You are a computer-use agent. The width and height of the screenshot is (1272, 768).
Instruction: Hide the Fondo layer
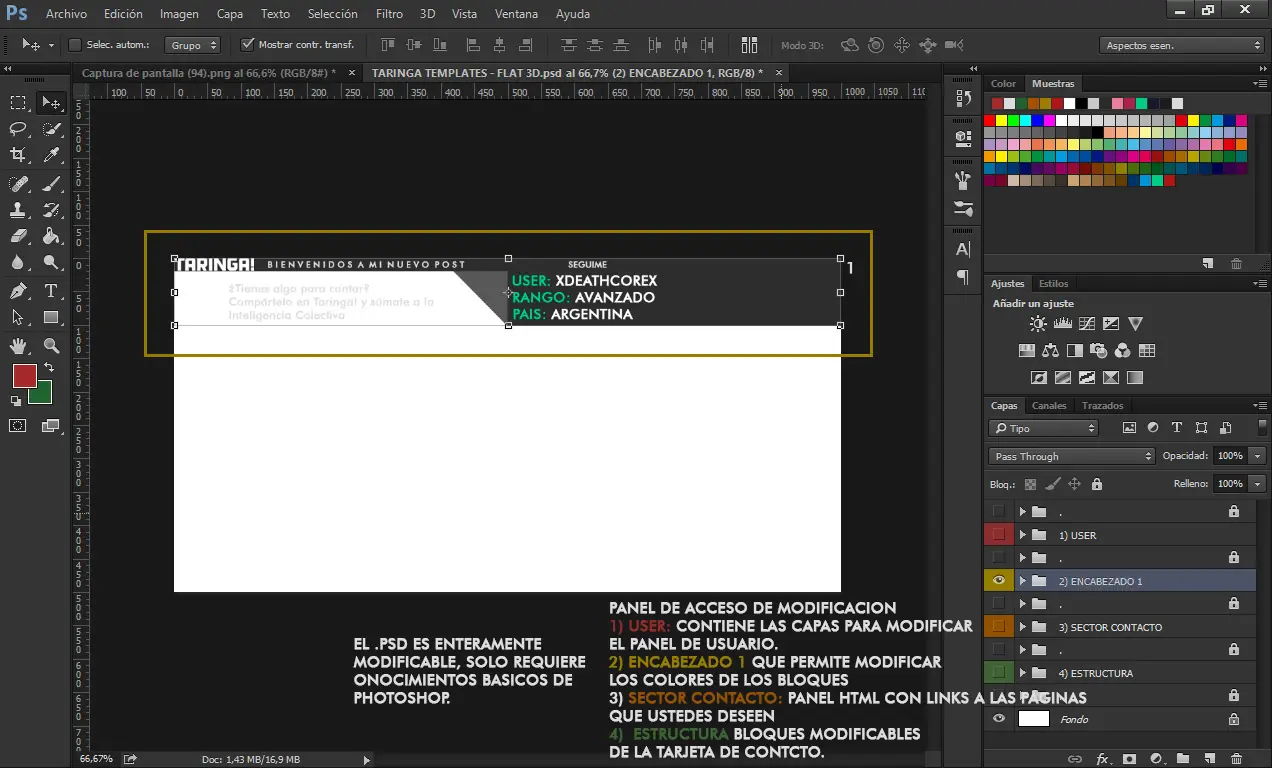tap(998, 719)
